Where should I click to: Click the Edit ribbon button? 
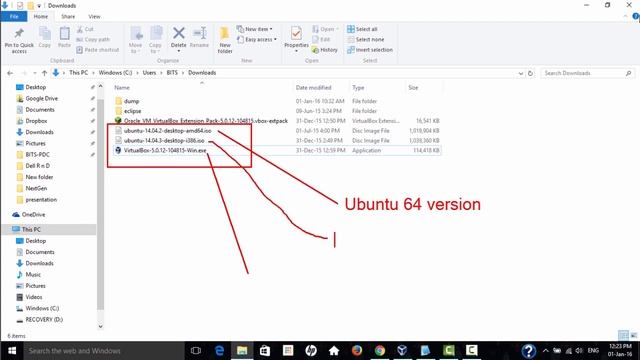click(x=321, y=39)
